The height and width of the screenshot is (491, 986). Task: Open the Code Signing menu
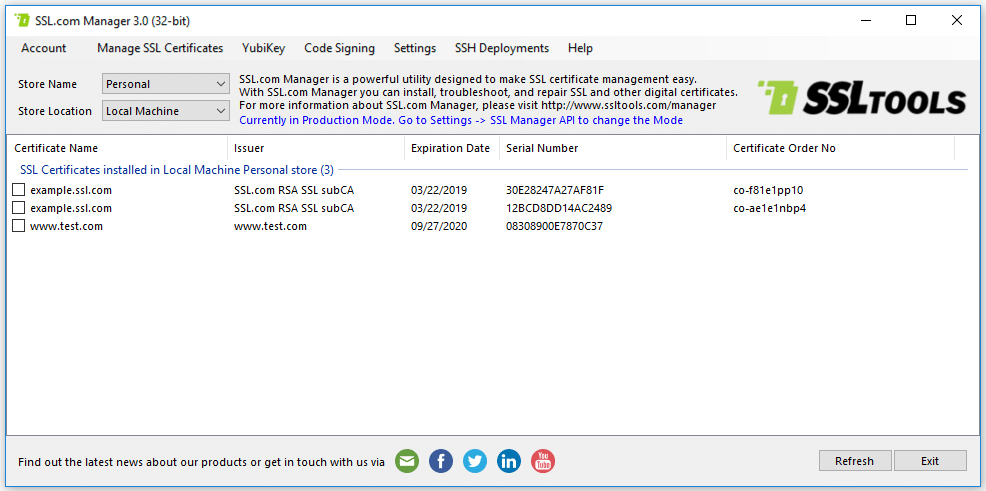pyautogui.click(x=339, y=48)
